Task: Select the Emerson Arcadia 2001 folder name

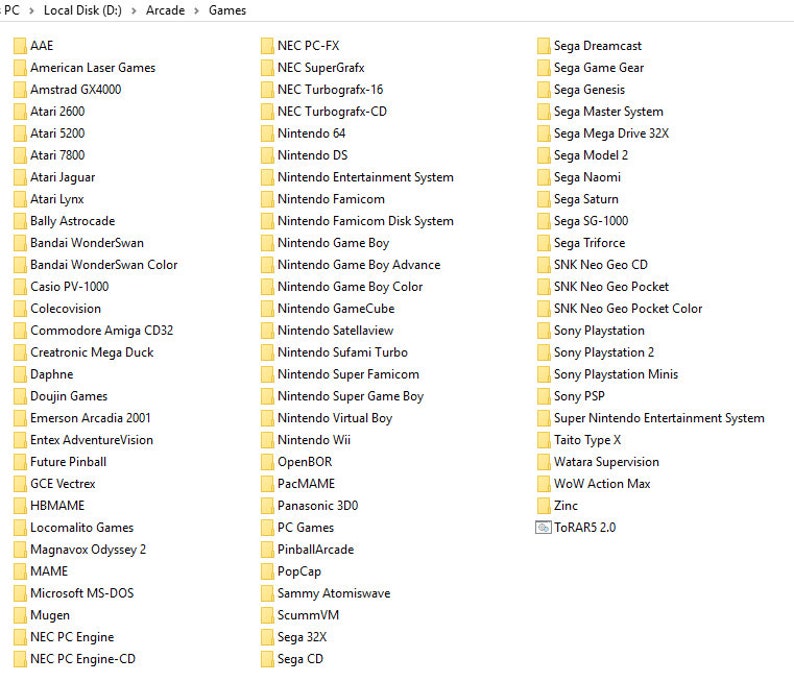Action: click(90, 418)
